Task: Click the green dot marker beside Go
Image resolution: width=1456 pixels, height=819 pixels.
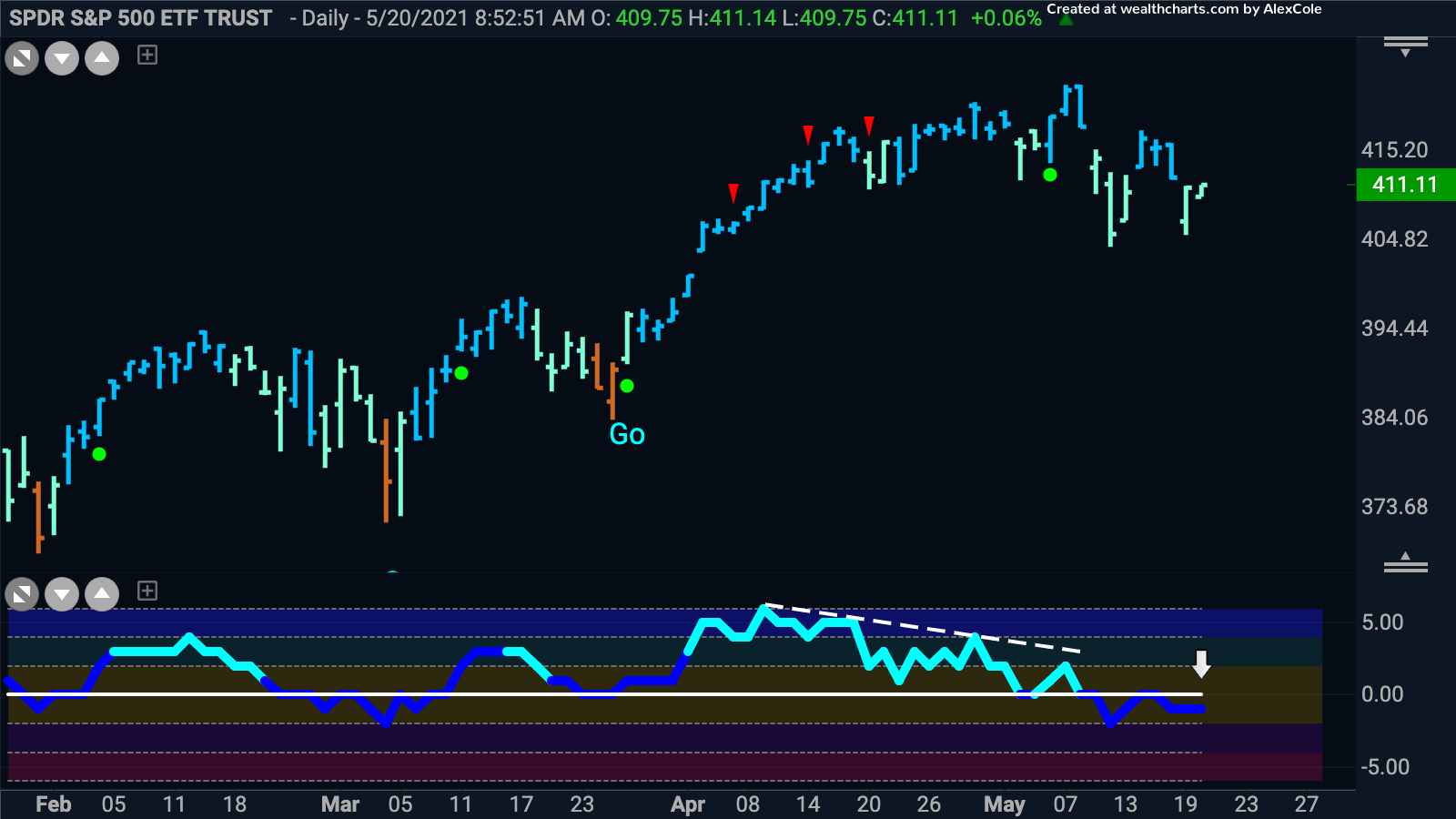Action: click(627, 386)
